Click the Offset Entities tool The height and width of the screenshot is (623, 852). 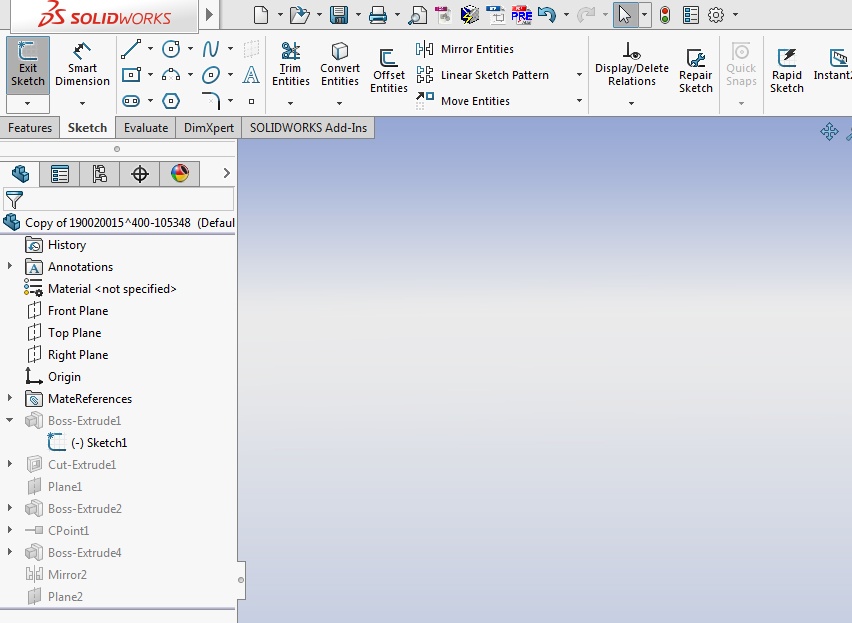(x=389, y=71)
